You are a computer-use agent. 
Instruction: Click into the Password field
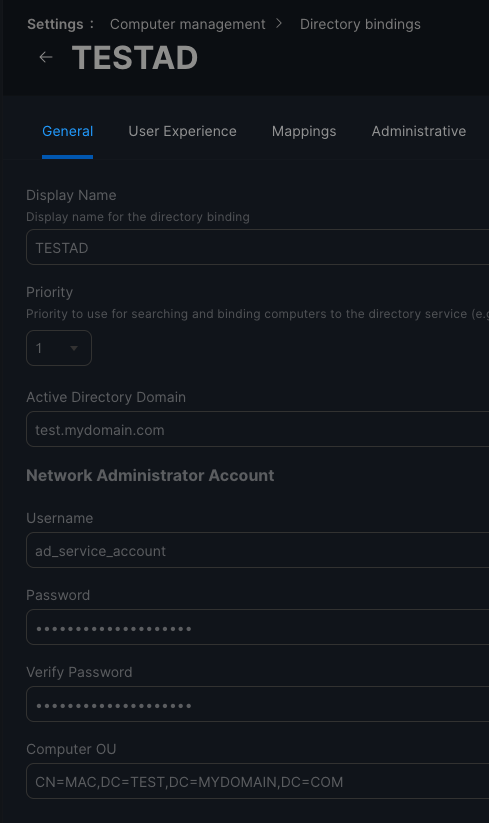pos(258,627)
